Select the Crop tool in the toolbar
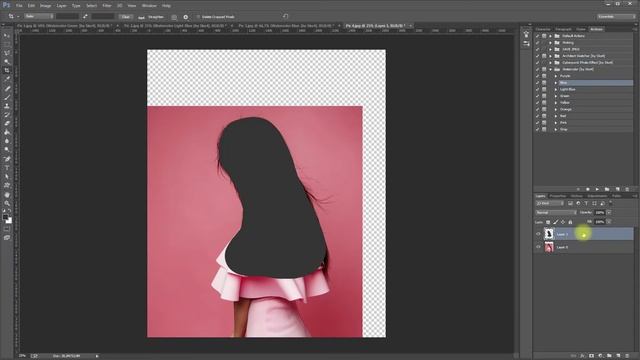 click(x=7, y=70)
